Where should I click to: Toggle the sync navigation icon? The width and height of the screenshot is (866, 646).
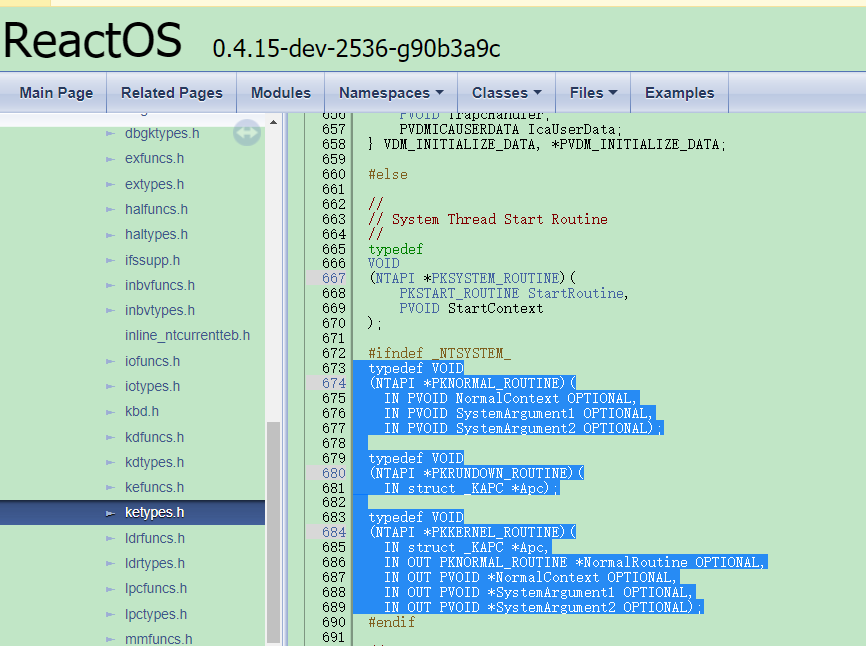tap(247, 133)
